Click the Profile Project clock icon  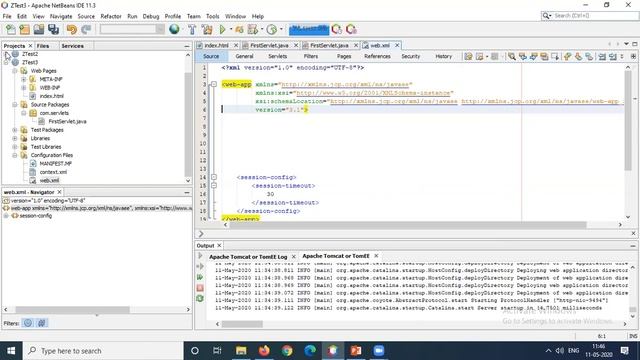[x=271, y=29]
